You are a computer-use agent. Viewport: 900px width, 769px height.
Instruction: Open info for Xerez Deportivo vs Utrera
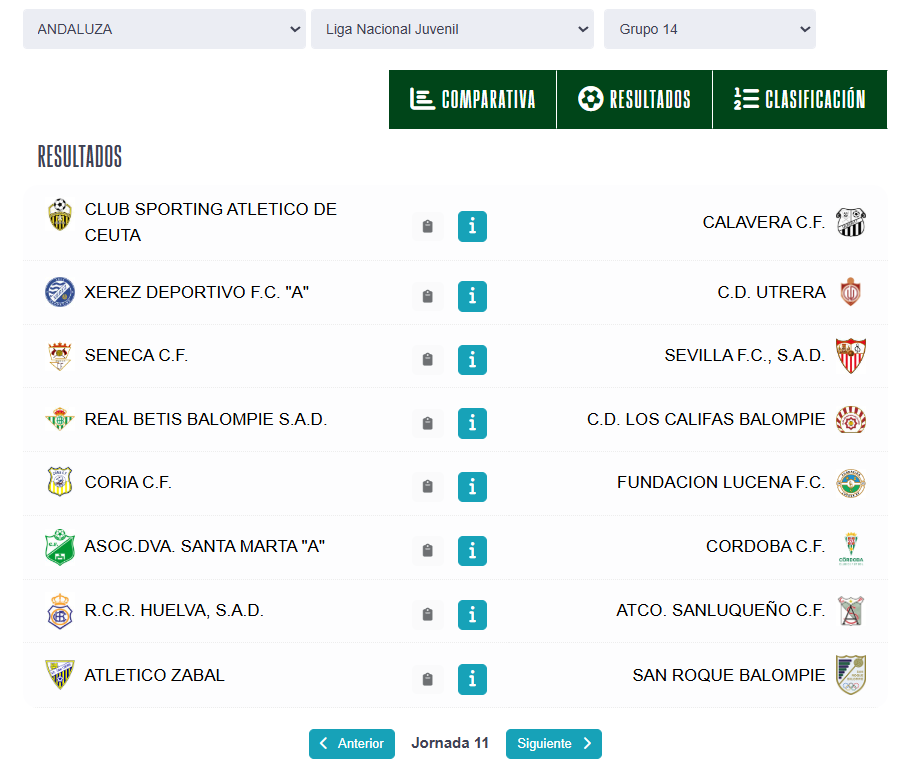click(472, 296)
